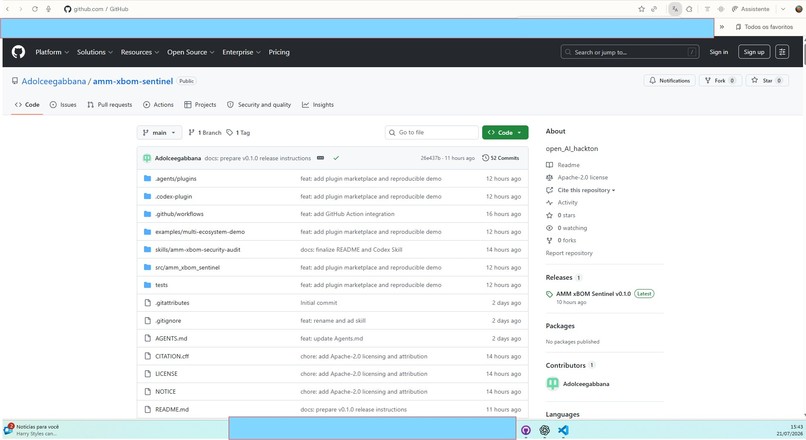Switch to the Actions tab
806x440 pixels.
coord(158,104)
